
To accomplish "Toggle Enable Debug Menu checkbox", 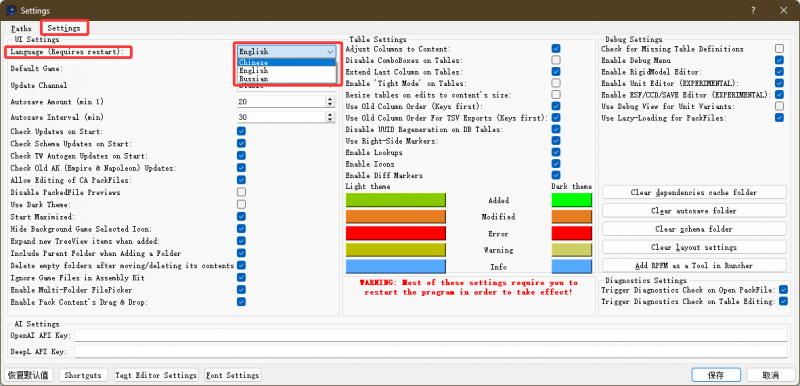I will pyautogui.click(x=779, y=60).
